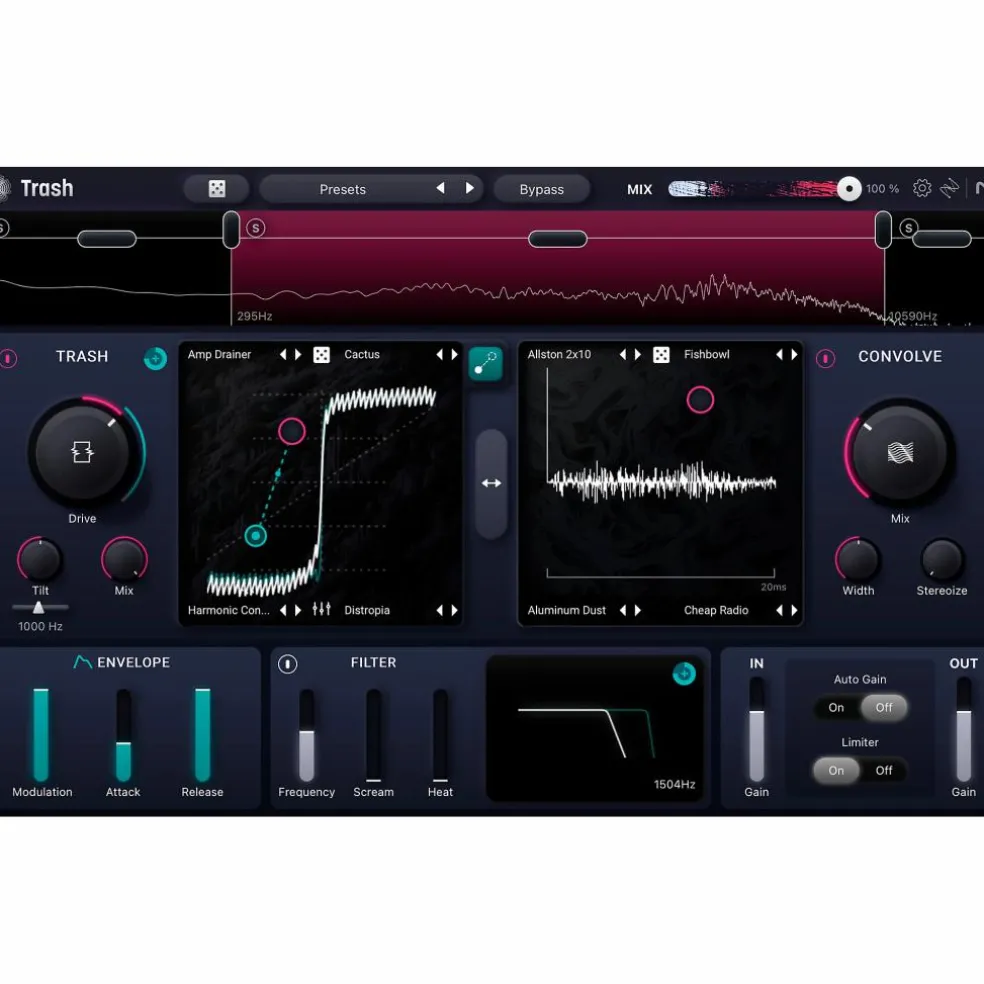Solo the middle band with S button
This screenshot has height=984, width=984.
click(x=255, y=228)
